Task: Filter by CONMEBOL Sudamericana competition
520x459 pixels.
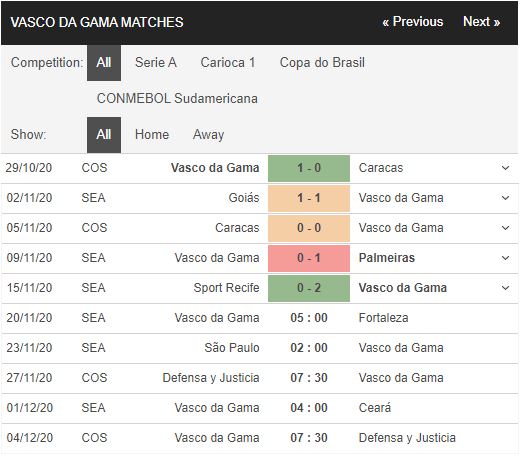Action: click(x=177, y=99)
